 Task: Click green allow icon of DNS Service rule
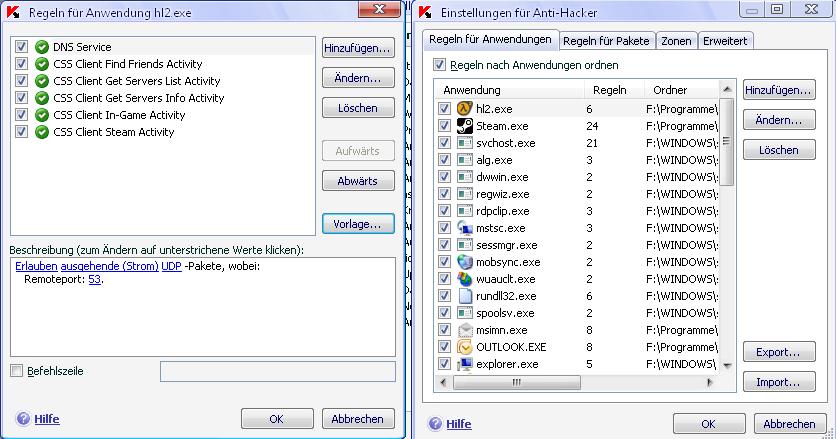coord(42,47)
